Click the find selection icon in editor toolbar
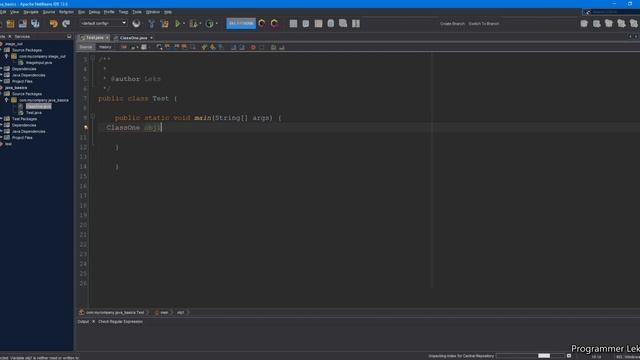Image resolution: width=640 pixels, height=360 pixels. click(159, 47)
